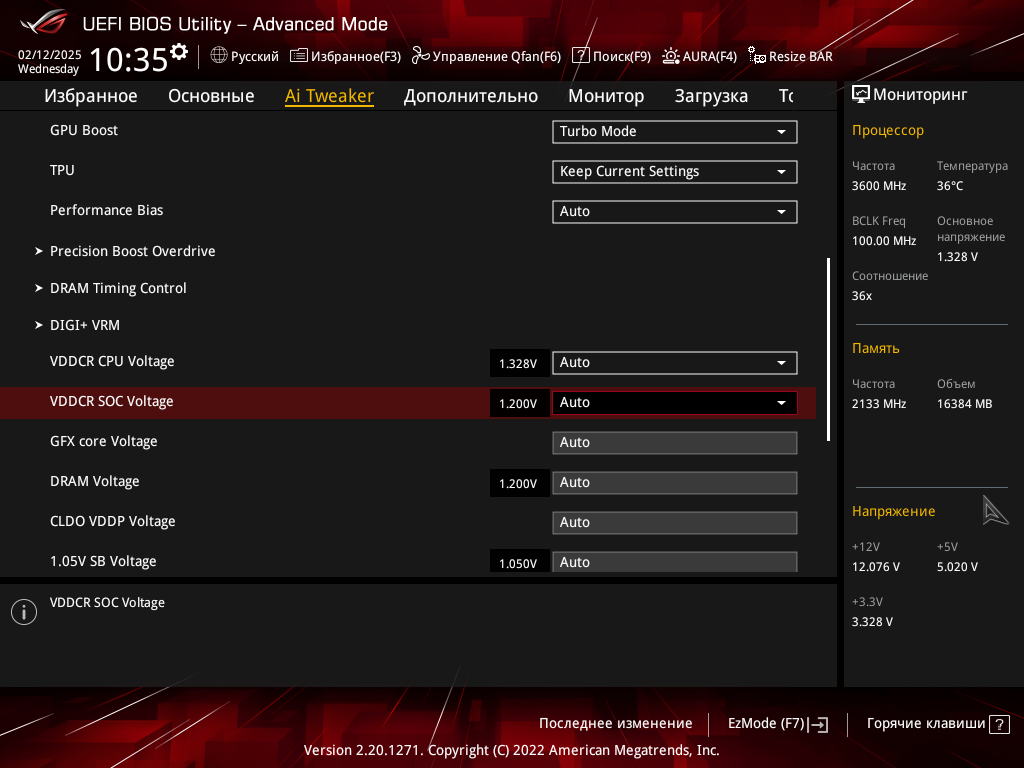Screen dimensions: 1024x768
Task: Click the ROG logo icon
Action: [x=43, y=23]
